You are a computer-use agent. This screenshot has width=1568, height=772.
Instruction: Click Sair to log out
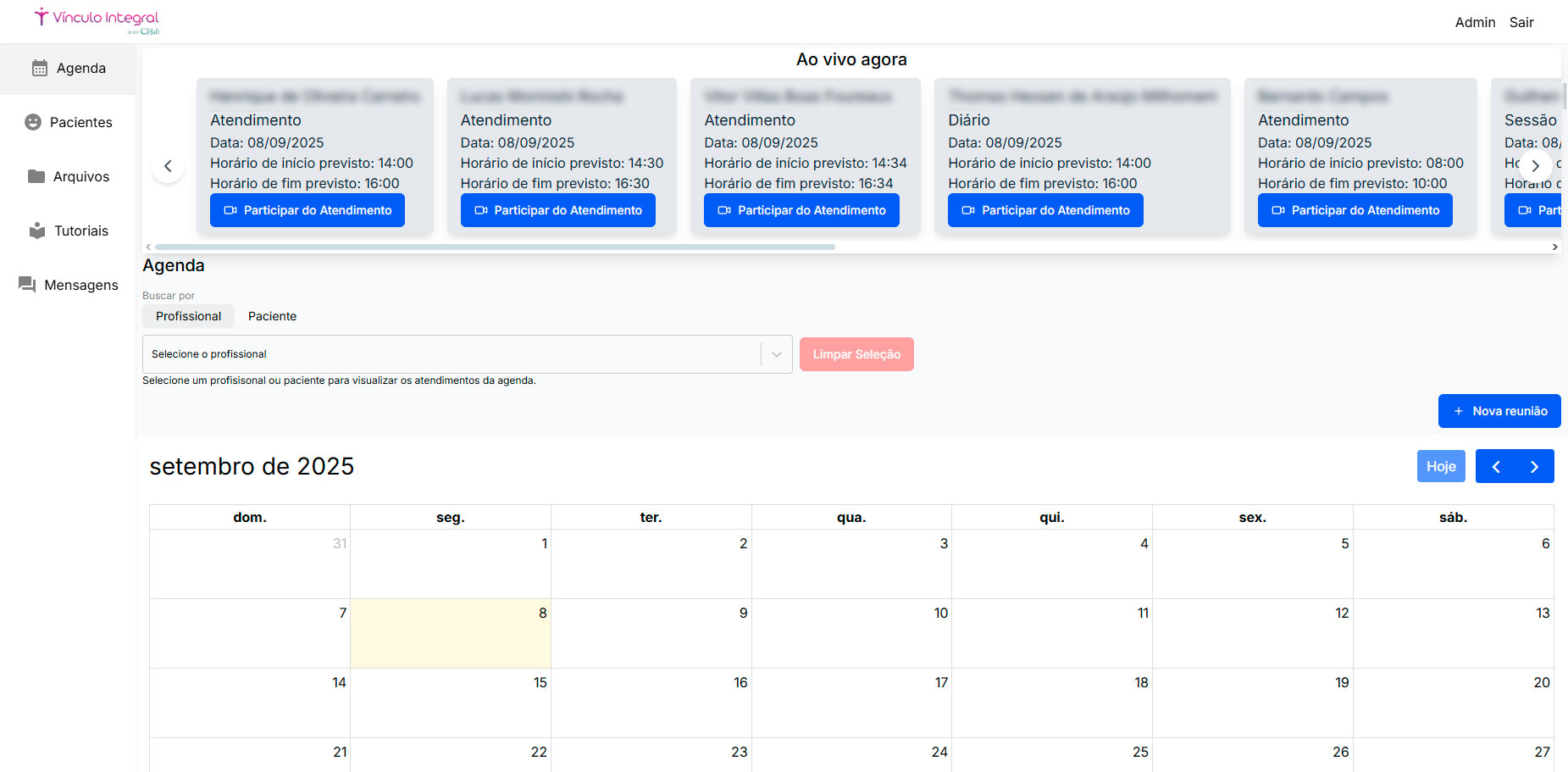1521,23
